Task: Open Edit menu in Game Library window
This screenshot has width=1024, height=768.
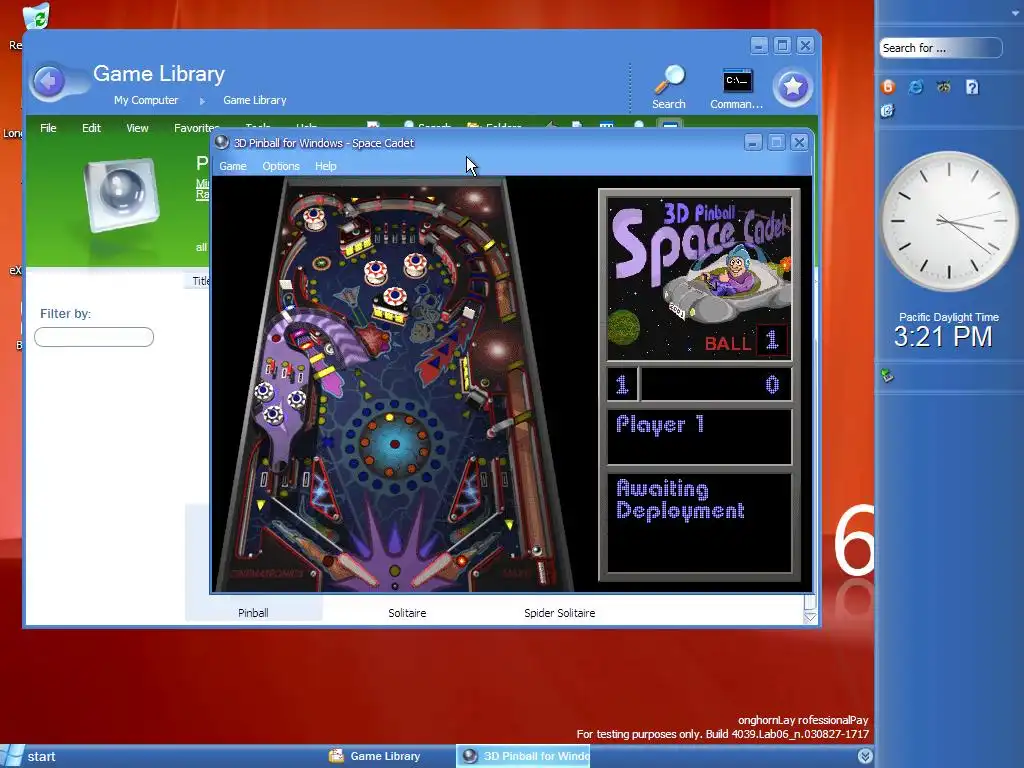Action: (91, 128)
